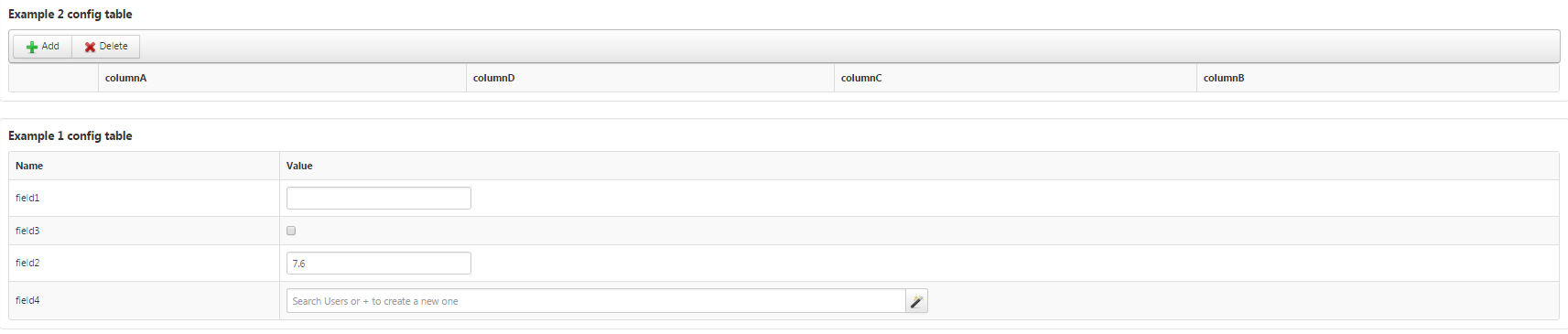
Task: Toggle the field3 checkbox
Action: click(x=291, y=231)
